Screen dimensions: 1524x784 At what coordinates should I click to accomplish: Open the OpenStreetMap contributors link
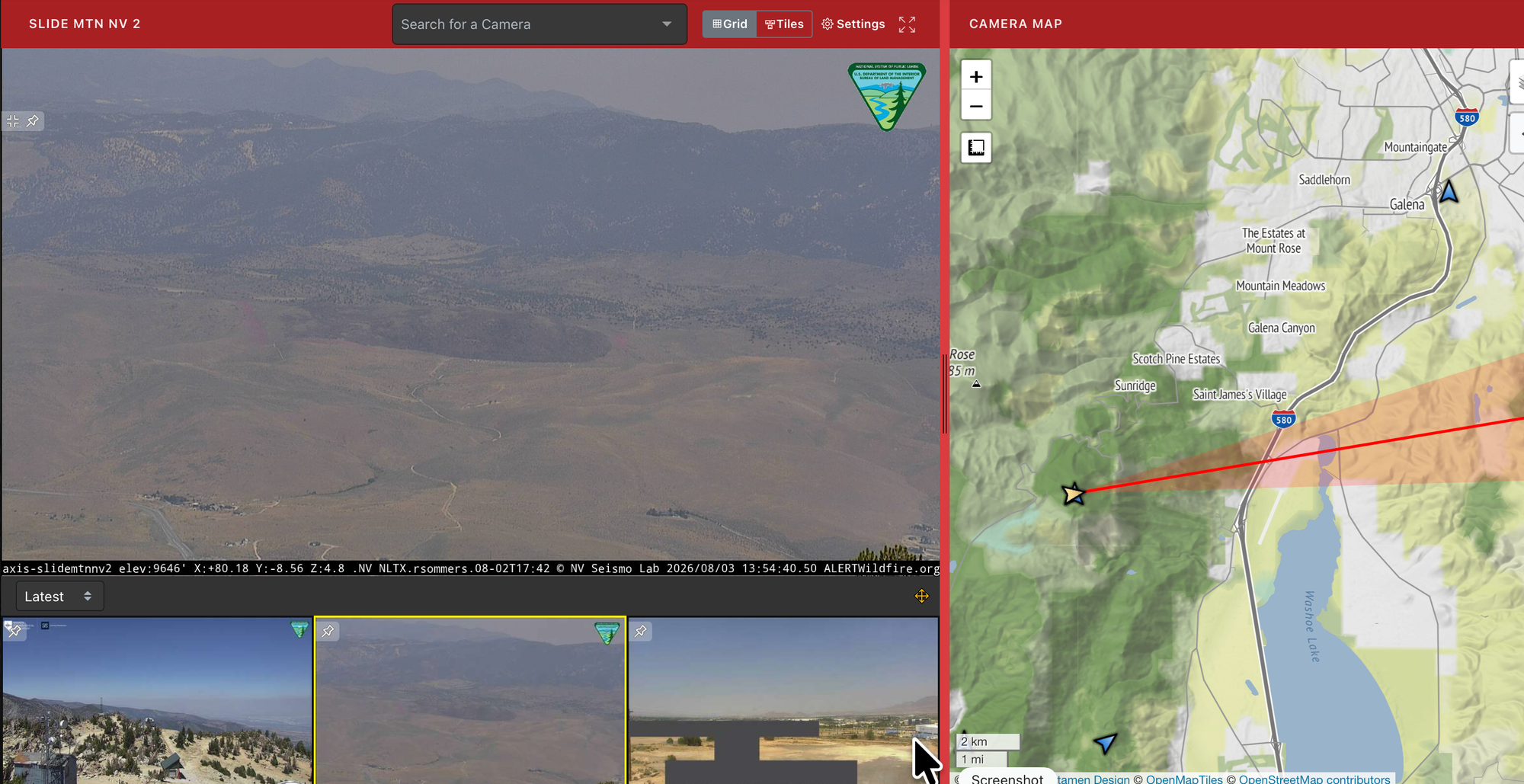pyautogui.click(x=1314, y=779)
